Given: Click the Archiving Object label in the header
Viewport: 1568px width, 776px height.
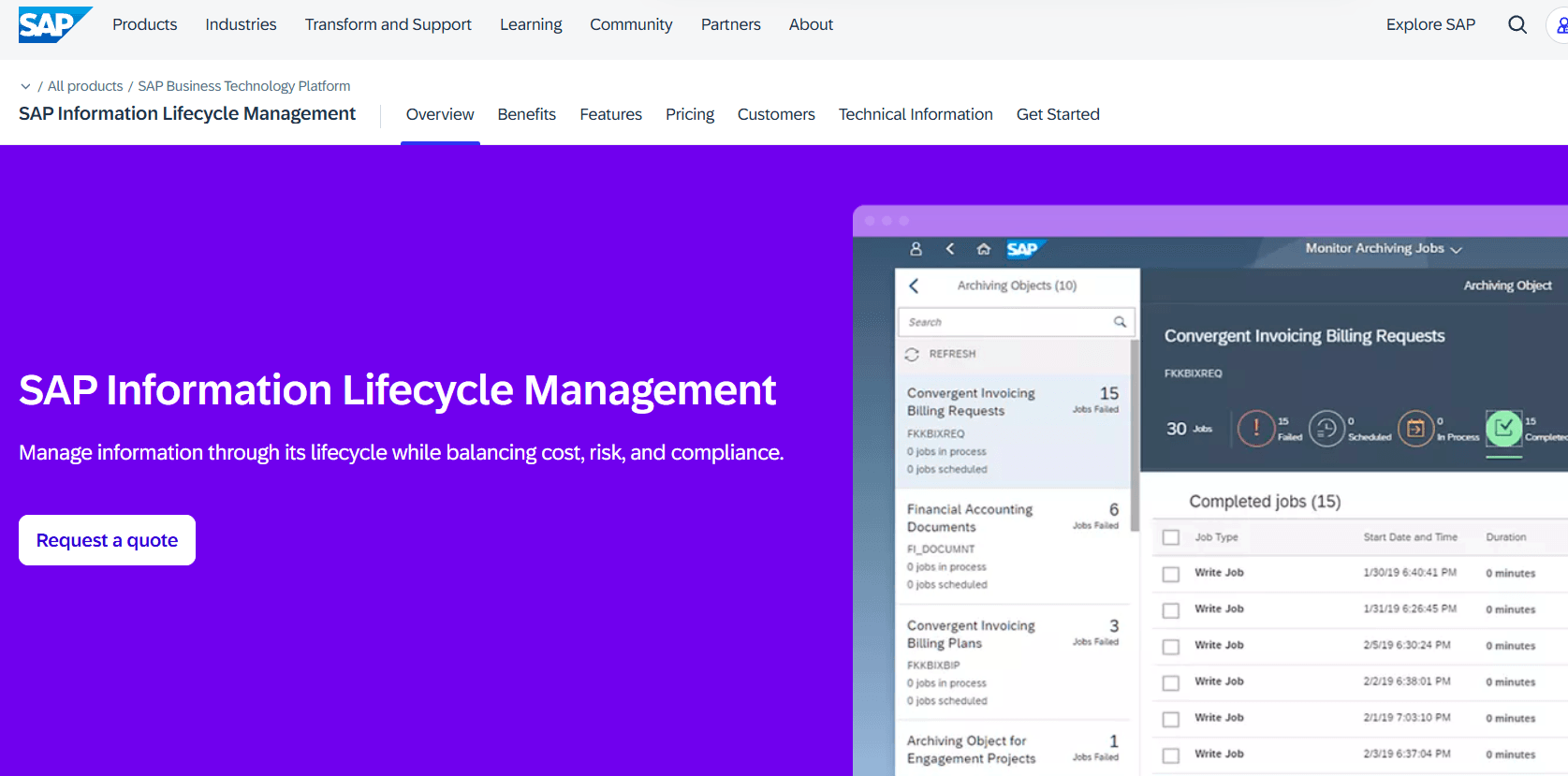Looking at the screenshot, I should click(x=1507, y=286).
